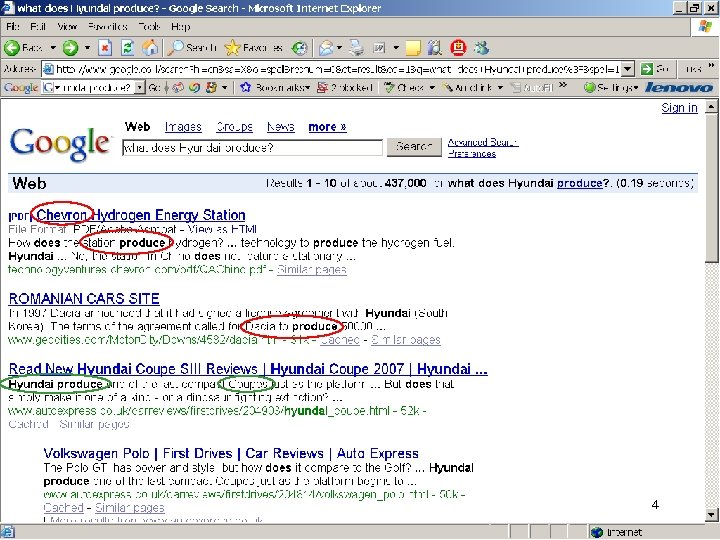720x540 pixels.
Task: Expand the AutoLink dropdown arrow
Action: coord(500,87)
